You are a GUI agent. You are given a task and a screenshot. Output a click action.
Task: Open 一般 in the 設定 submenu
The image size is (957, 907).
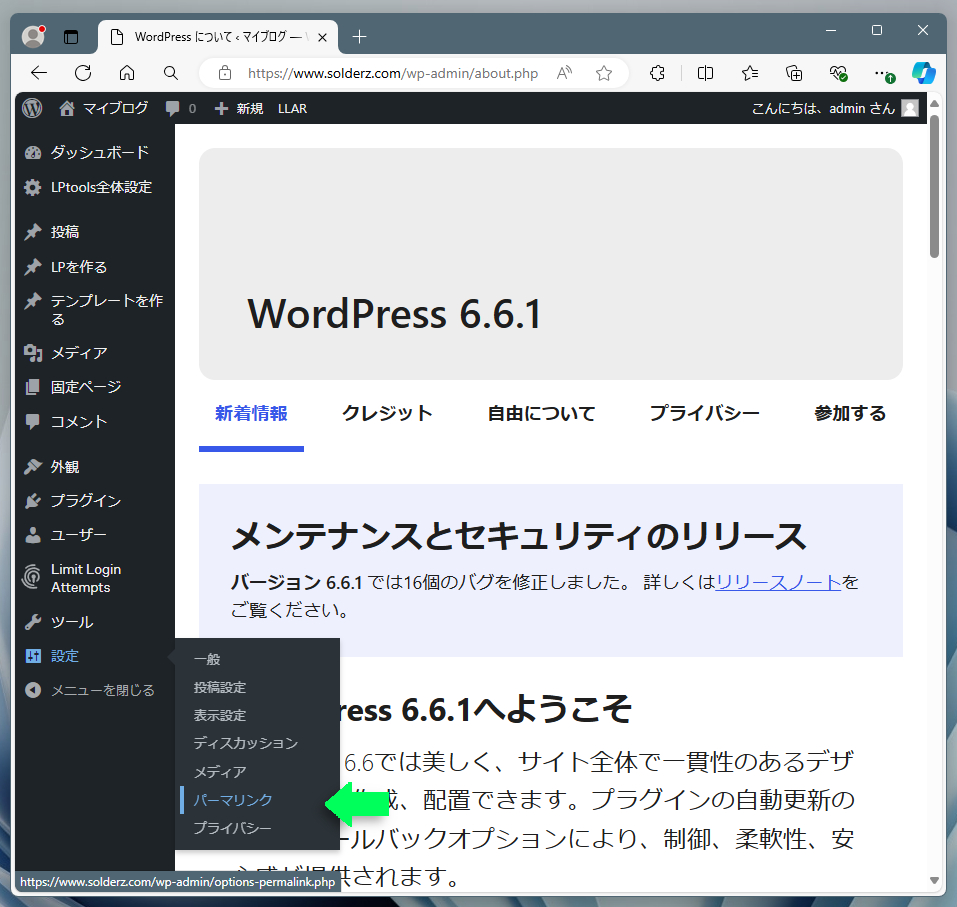click(x=207, y=659)
